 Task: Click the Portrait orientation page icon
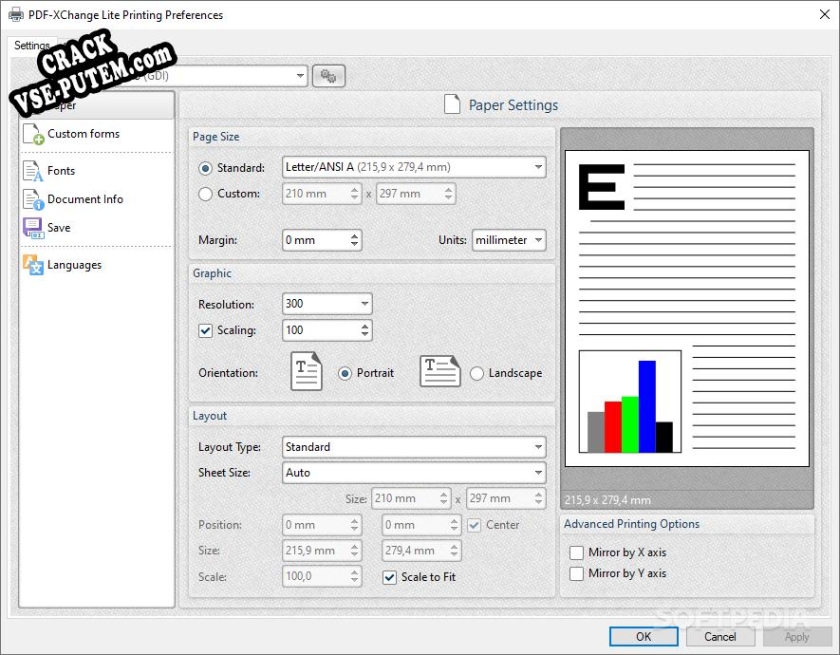(x=306, y=371)
